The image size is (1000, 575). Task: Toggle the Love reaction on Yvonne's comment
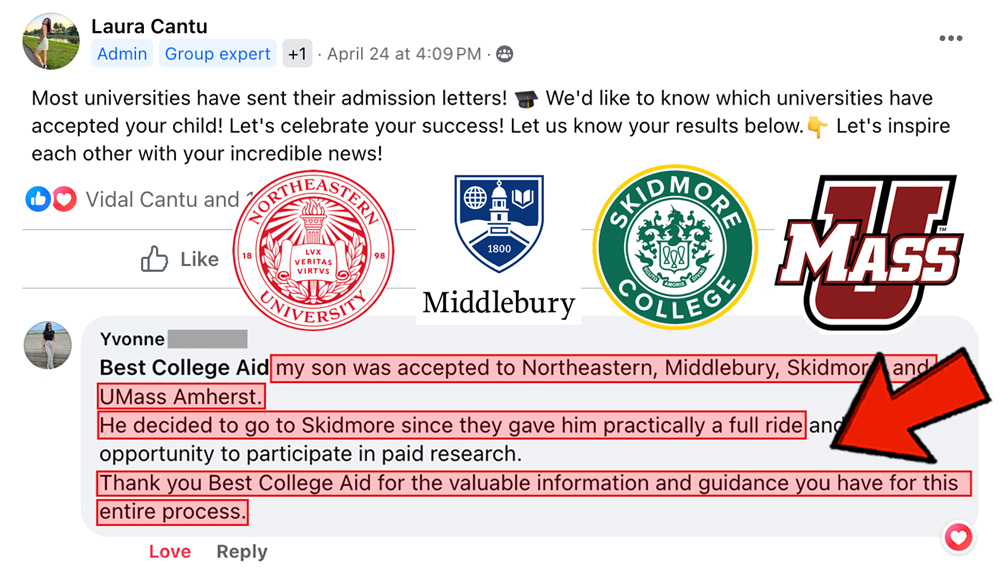tap(169, 551)
